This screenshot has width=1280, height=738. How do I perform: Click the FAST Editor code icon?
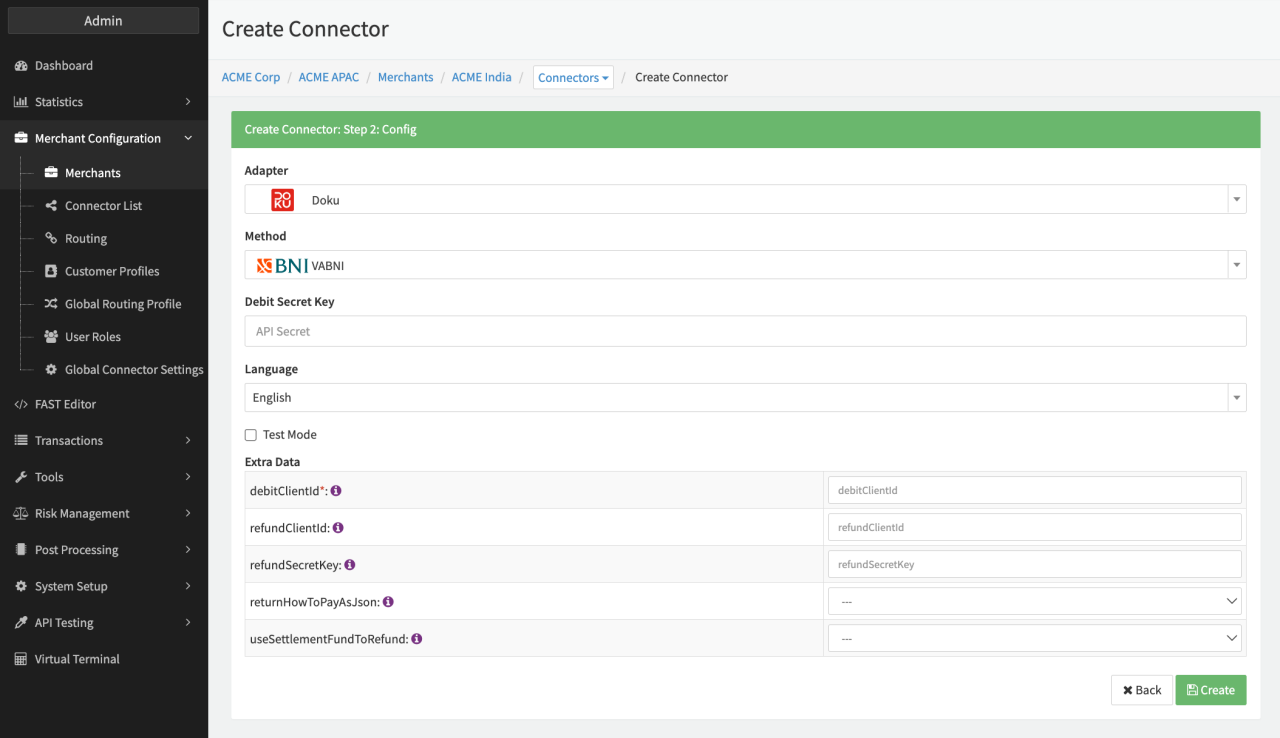point(21,405)
